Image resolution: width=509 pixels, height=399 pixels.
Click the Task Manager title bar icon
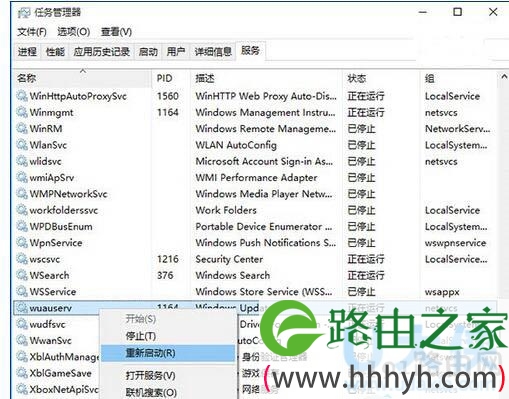pos(24,13)
